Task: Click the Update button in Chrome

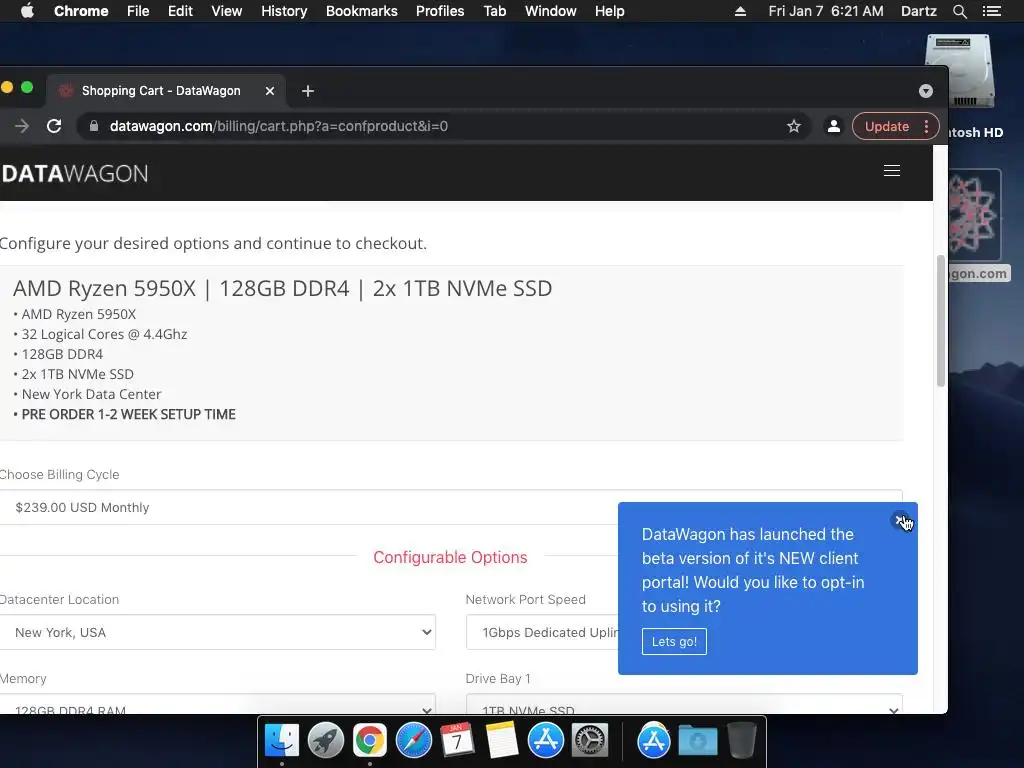Action: (887, 126)
